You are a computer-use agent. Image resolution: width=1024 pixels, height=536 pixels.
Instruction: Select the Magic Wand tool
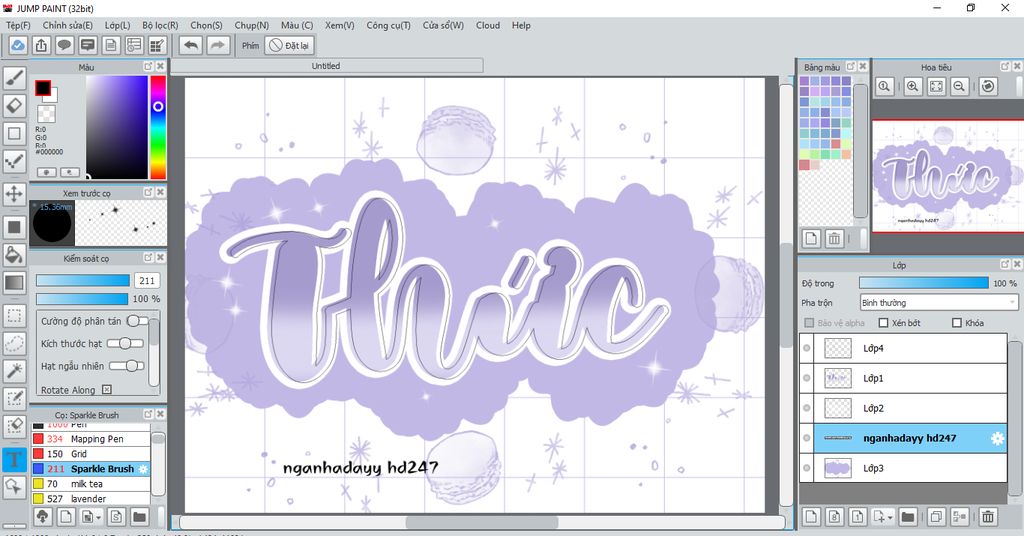14,371
